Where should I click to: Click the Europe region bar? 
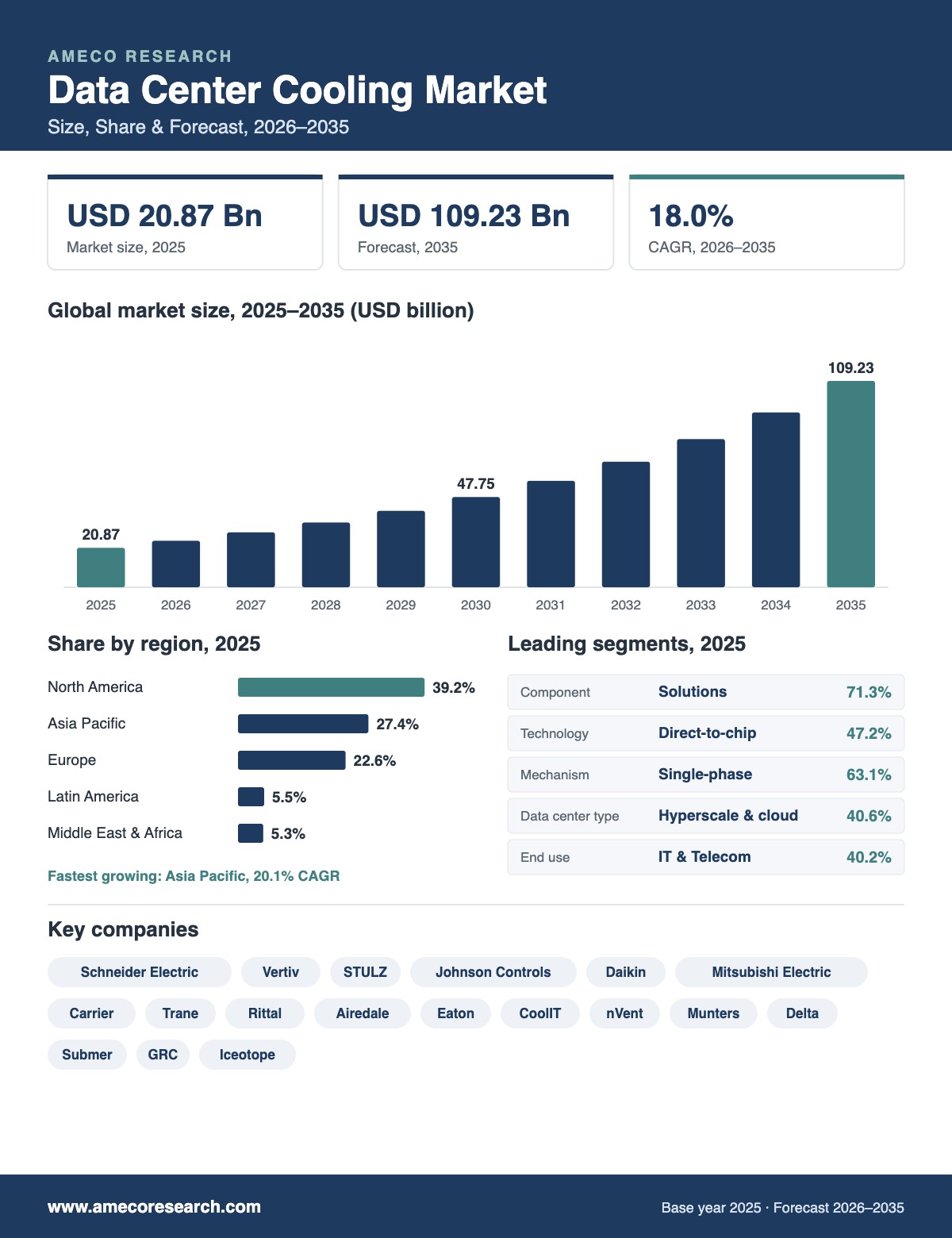click(292, 760)
